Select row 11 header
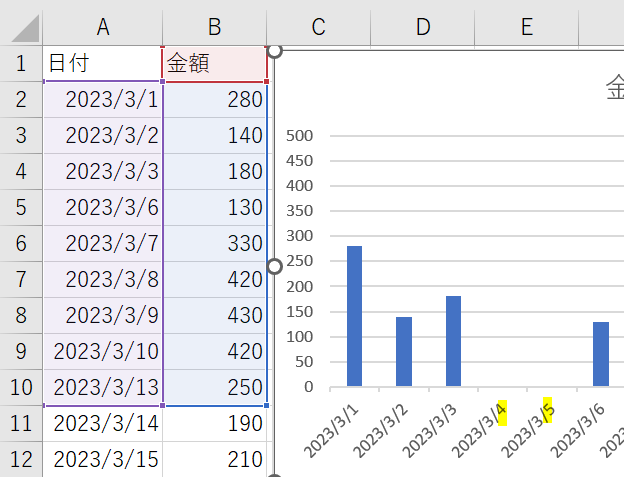 click(21, 423)
